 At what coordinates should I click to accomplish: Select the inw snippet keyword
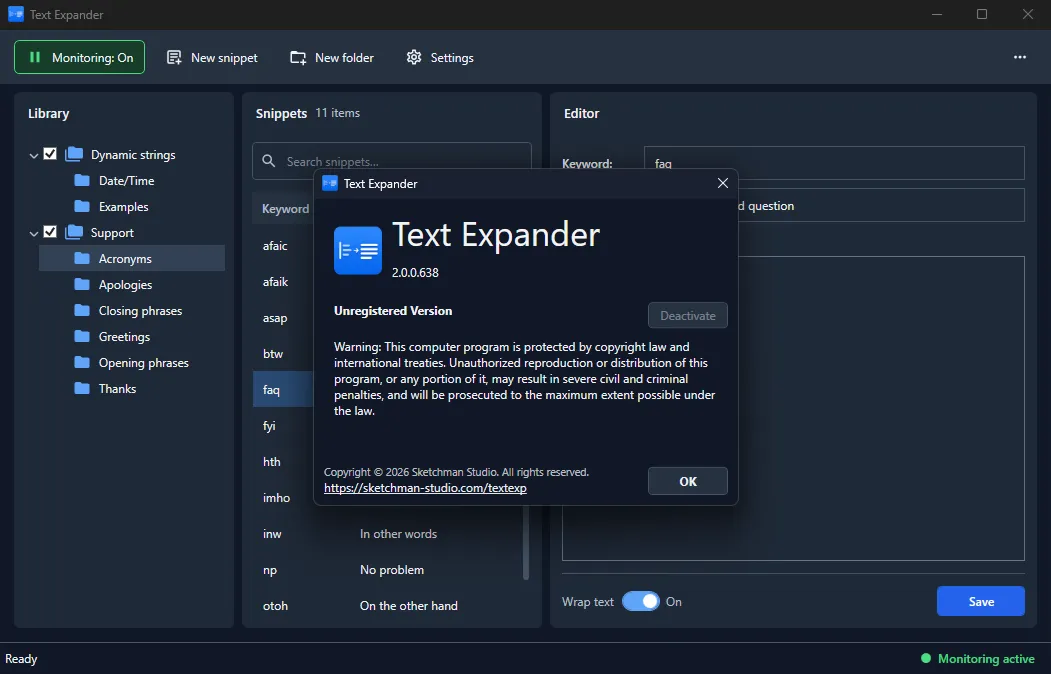coord(272,534)
